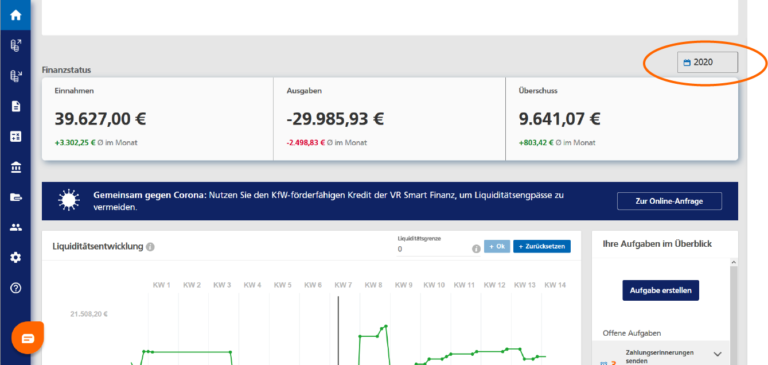Click the Ok button for Liquiditätsgrenze
Screen dimensions: 768x365
pos(497,246)
